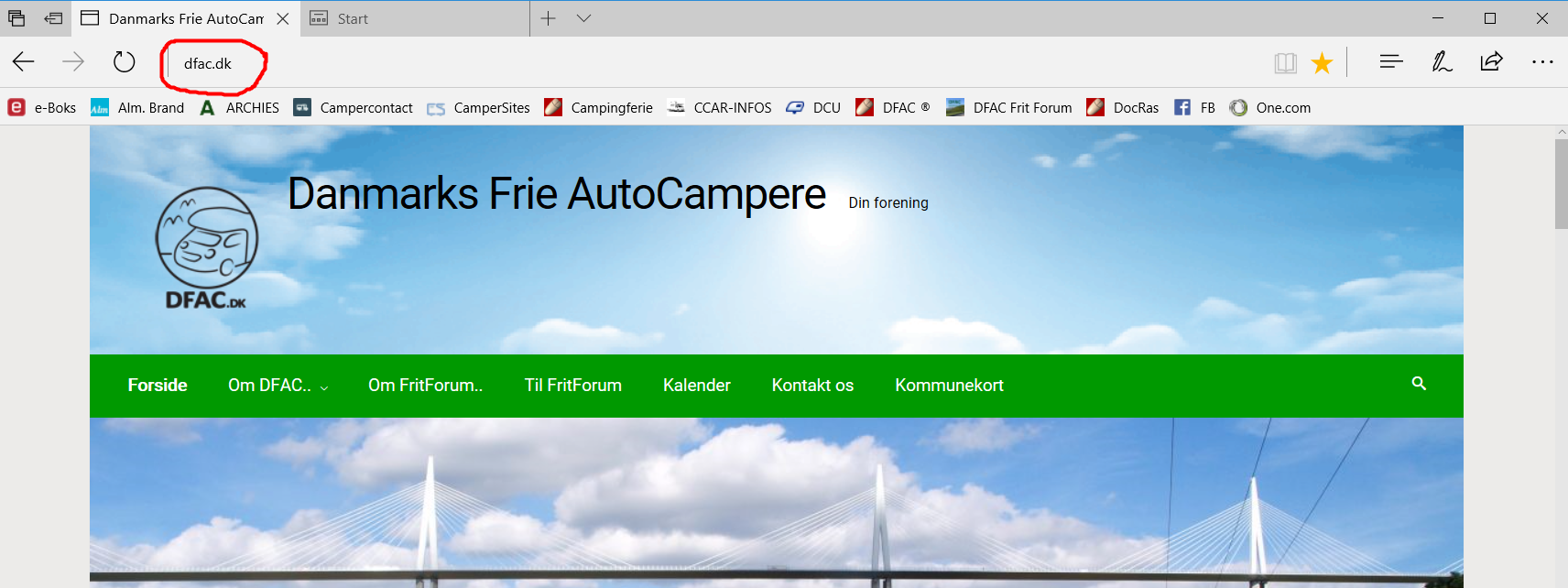
Task: Open the Kalender page
Action: [697, 386]
